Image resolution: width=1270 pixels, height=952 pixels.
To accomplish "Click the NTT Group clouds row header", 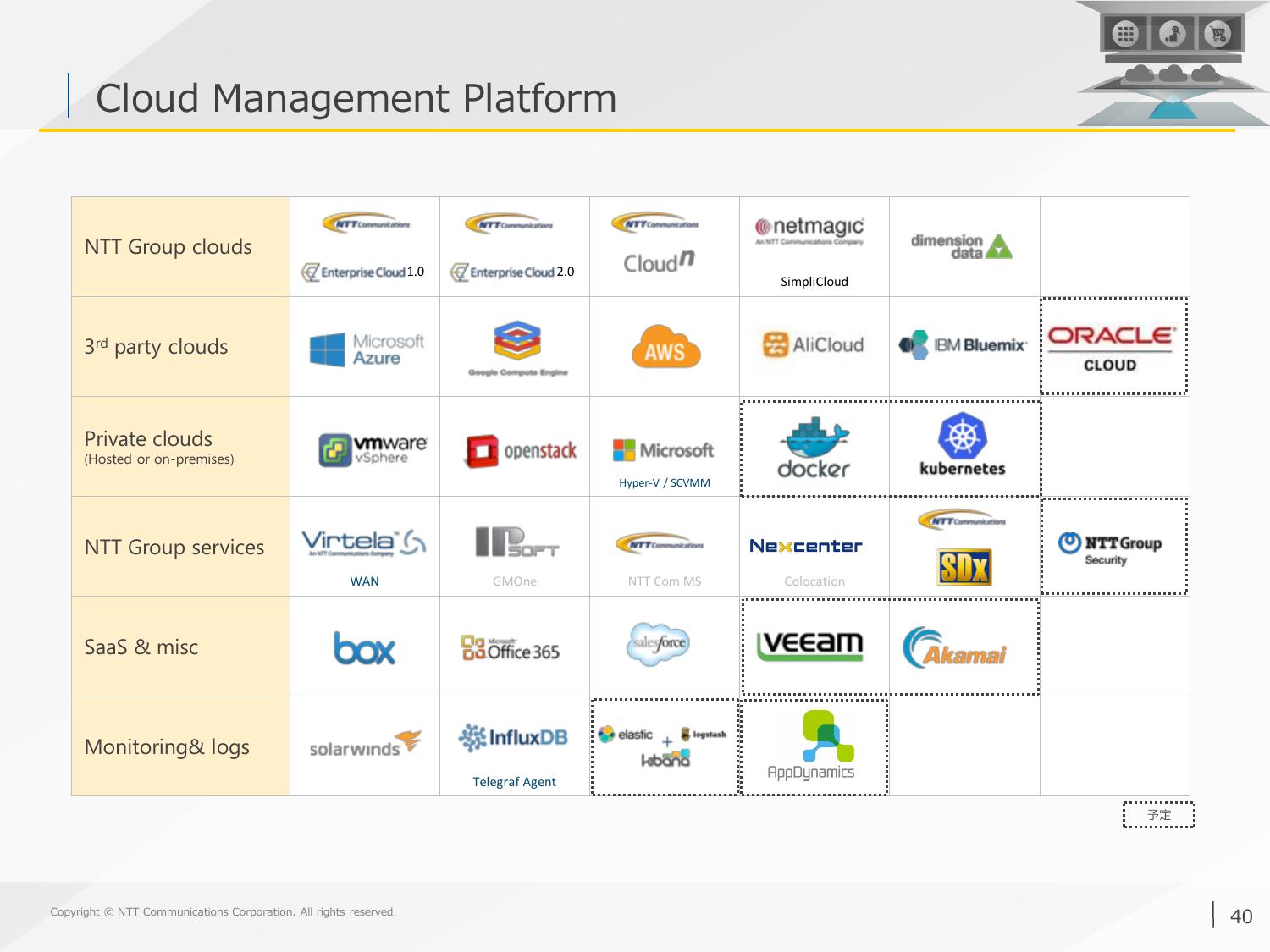I will 180,247.
